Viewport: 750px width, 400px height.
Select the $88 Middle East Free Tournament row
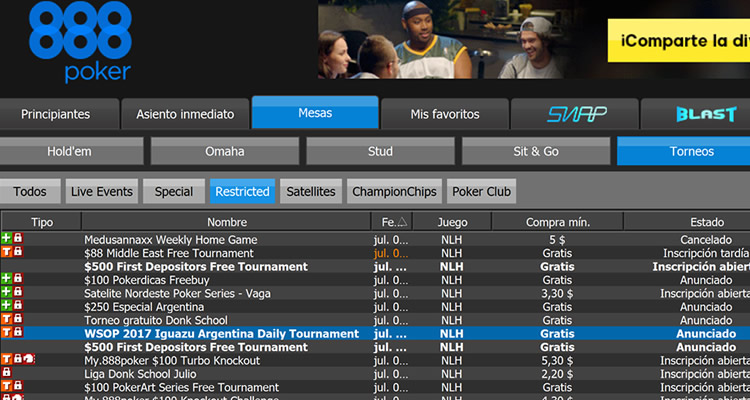(375, 253)
